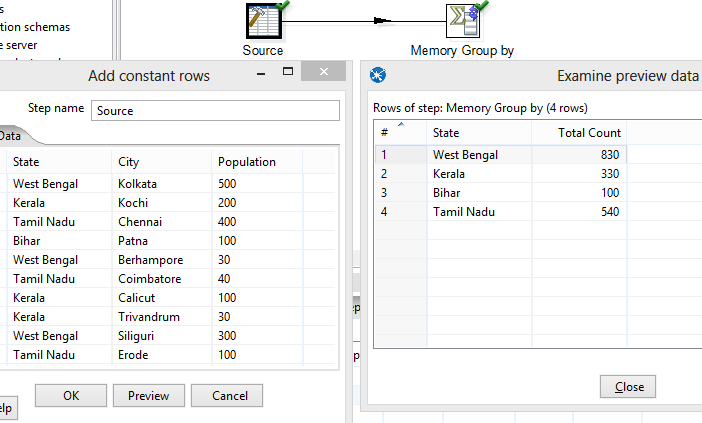Close the preview data window
702x423 pixels.
pos(629,387)
